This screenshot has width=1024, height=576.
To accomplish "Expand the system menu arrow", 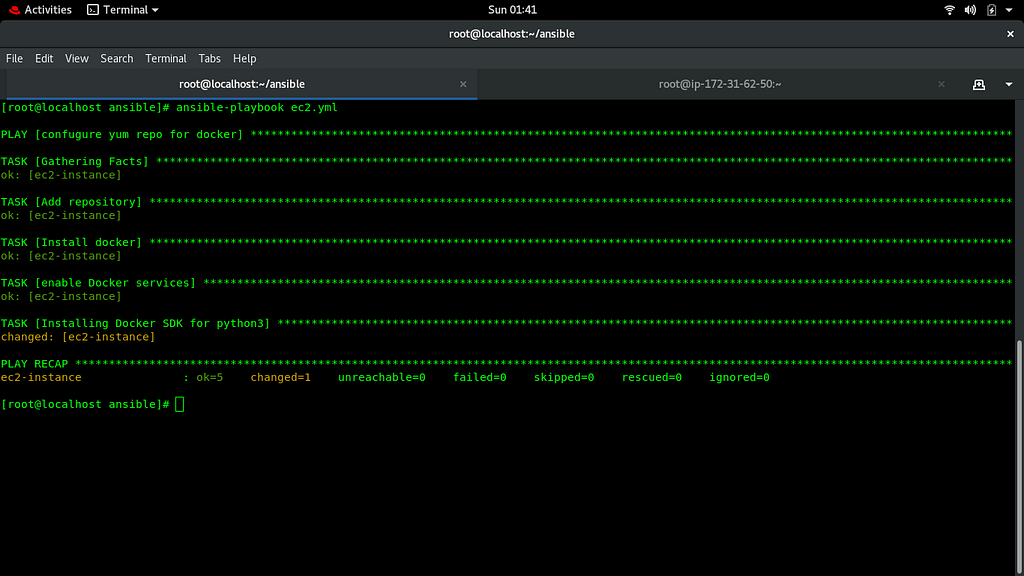I will tap(1009, 10).
